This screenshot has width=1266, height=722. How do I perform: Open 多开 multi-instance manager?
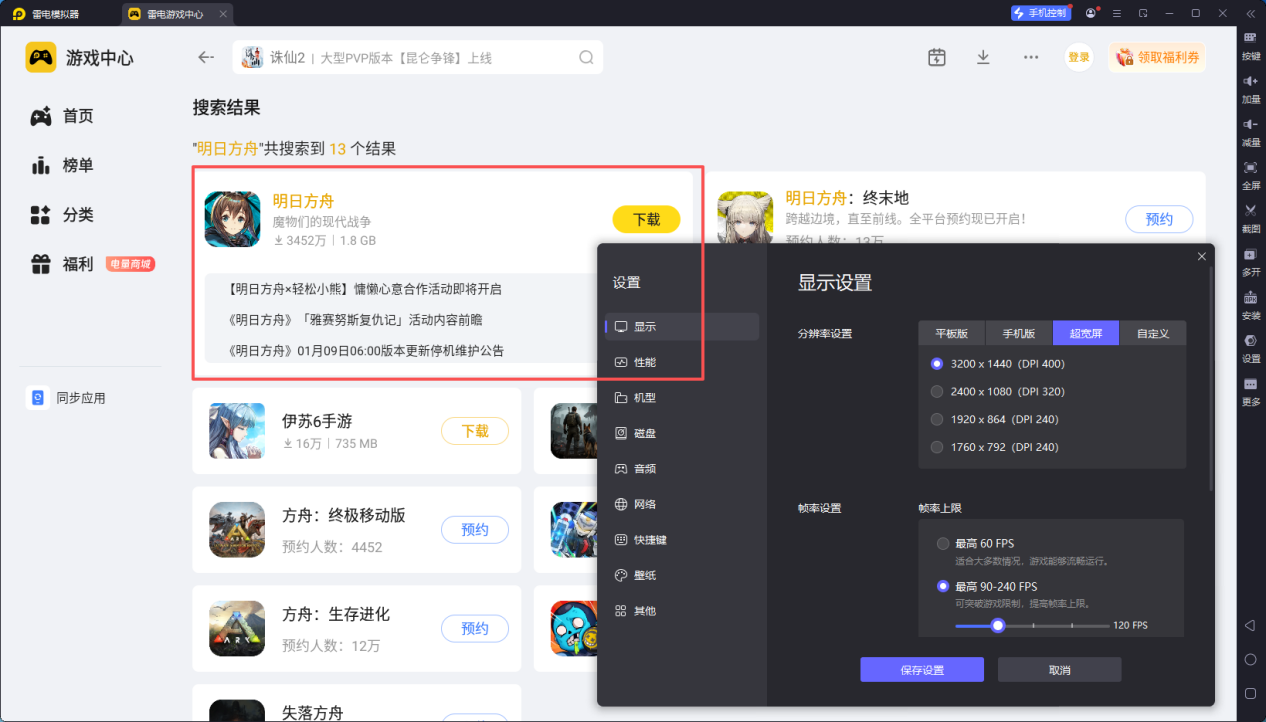point(1251,261)
